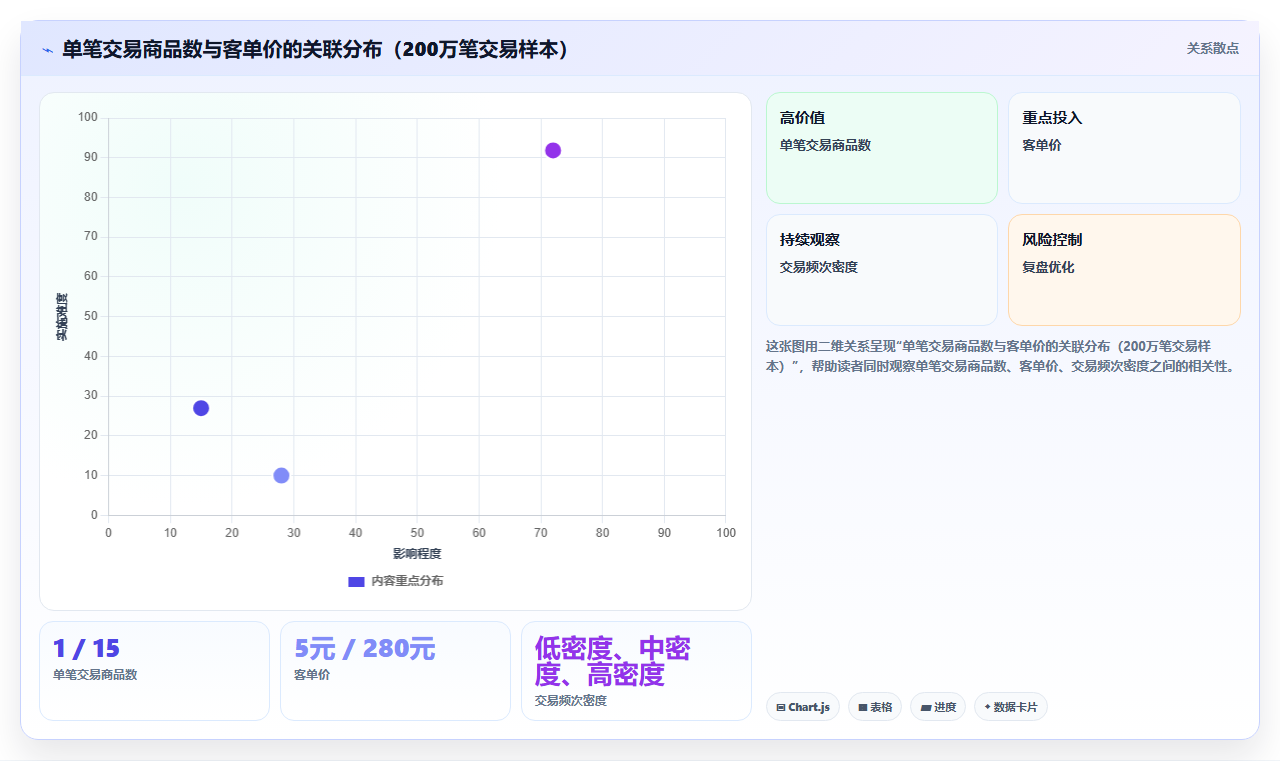Click the 1 / 15 metric value
The height and width of the screenshot is (761, 1280).
86,649
